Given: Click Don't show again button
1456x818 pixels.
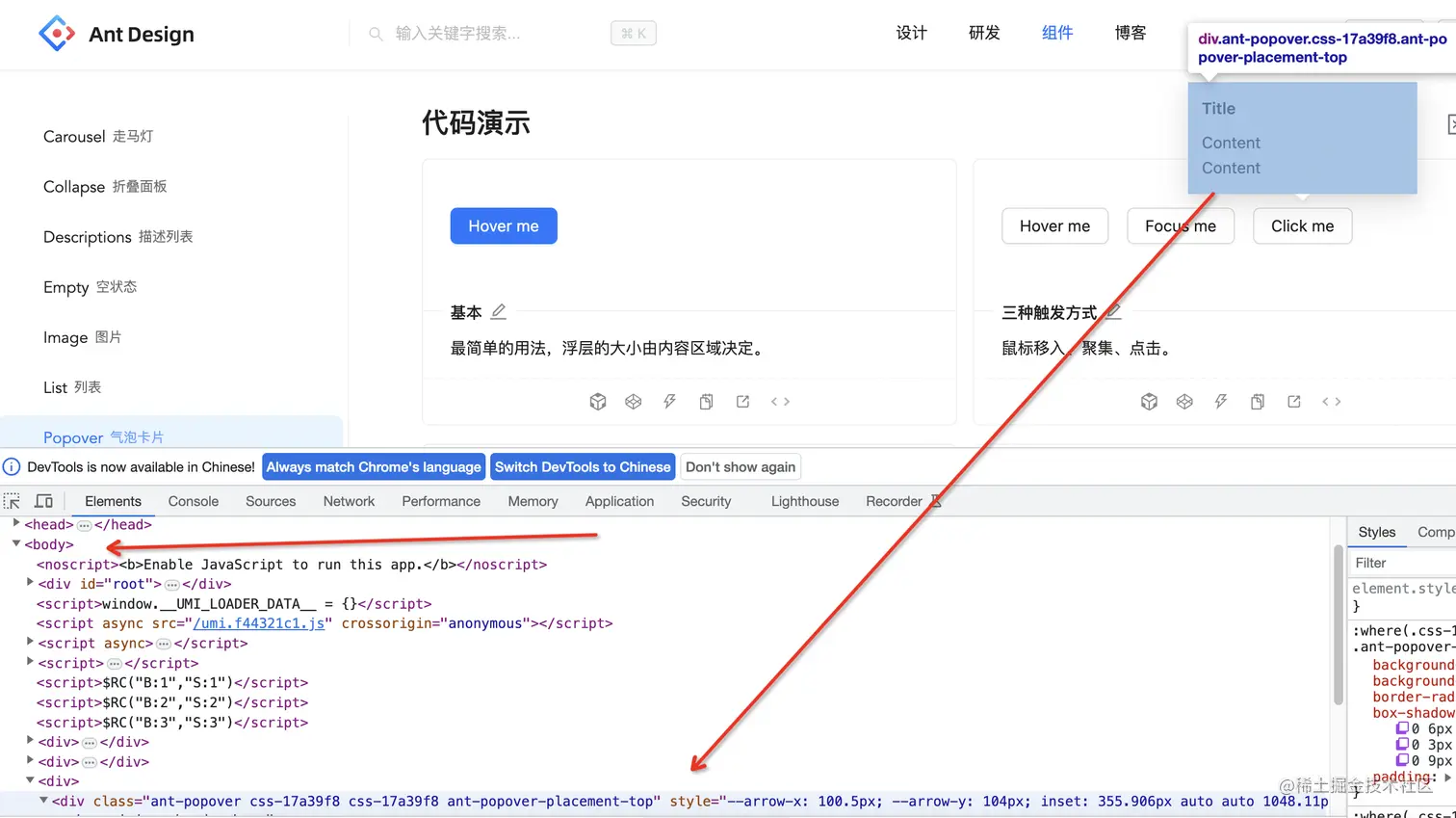Looking at the screenshot, I should click(741, 467).
